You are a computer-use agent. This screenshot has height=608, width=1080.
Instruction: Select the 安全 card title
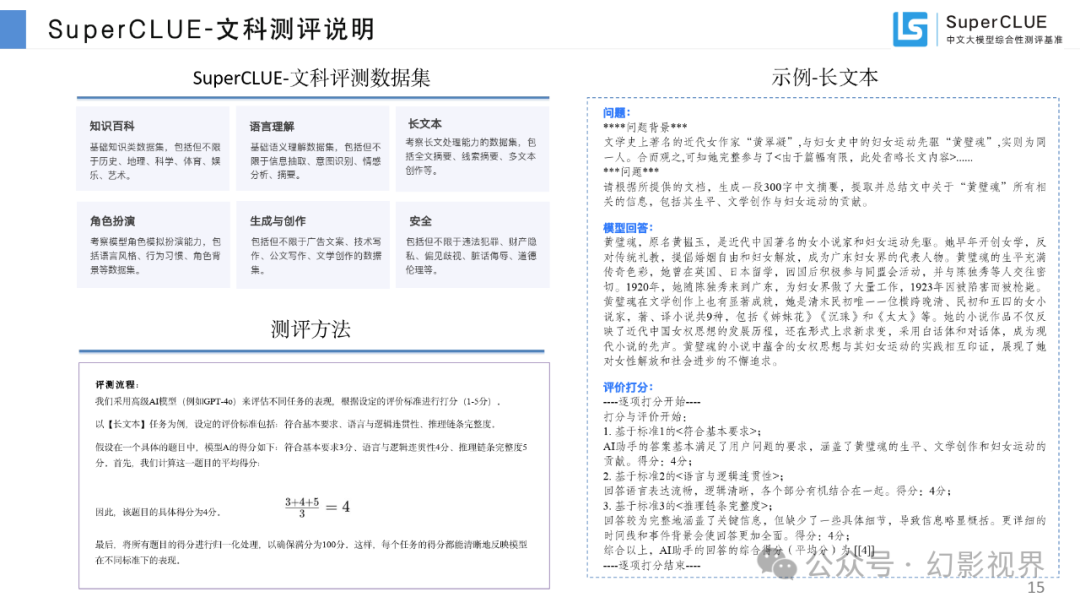click(419, 221)
